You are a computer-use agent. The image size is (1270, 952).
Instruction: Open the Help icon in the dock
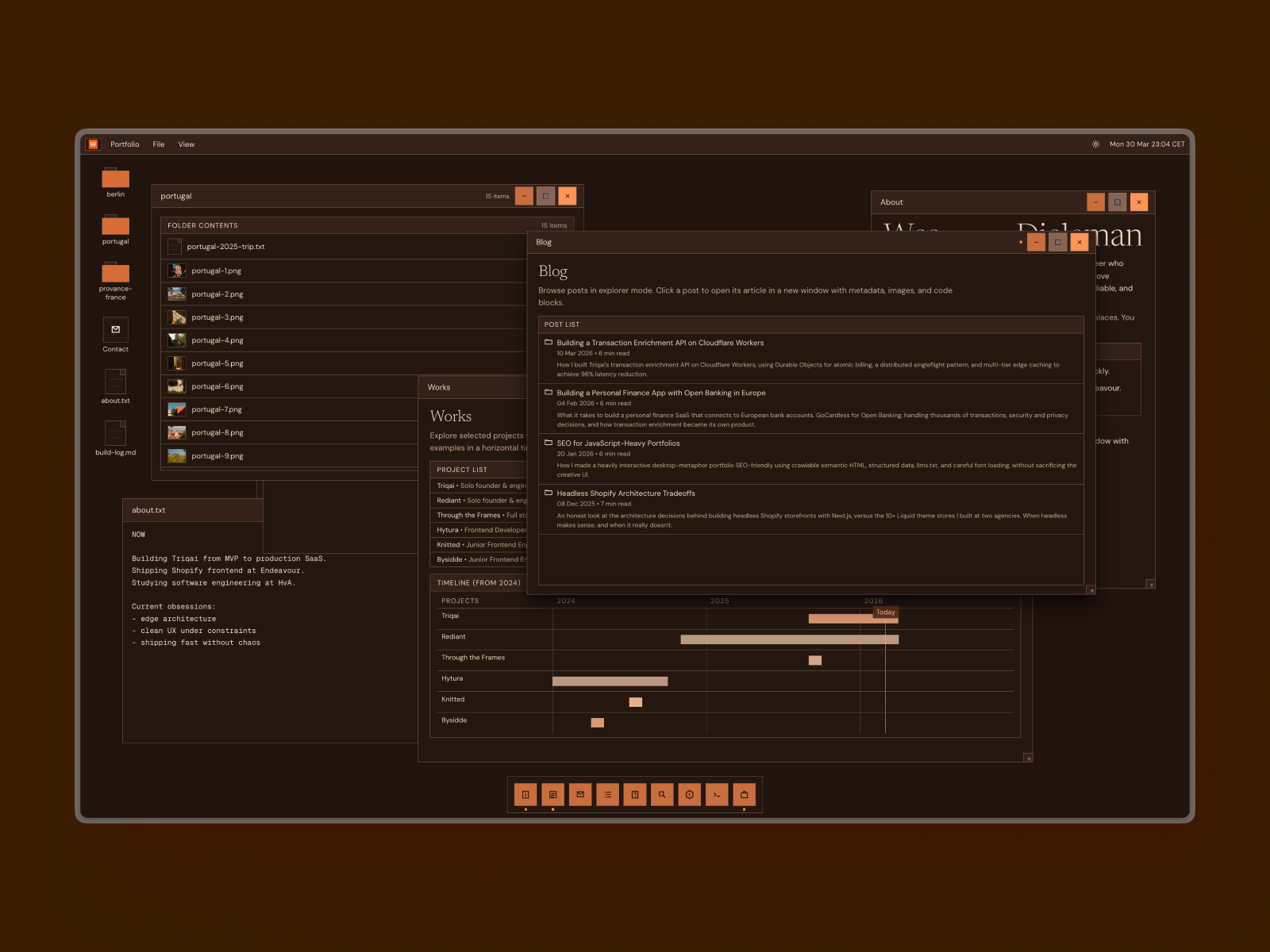(635, 794)
